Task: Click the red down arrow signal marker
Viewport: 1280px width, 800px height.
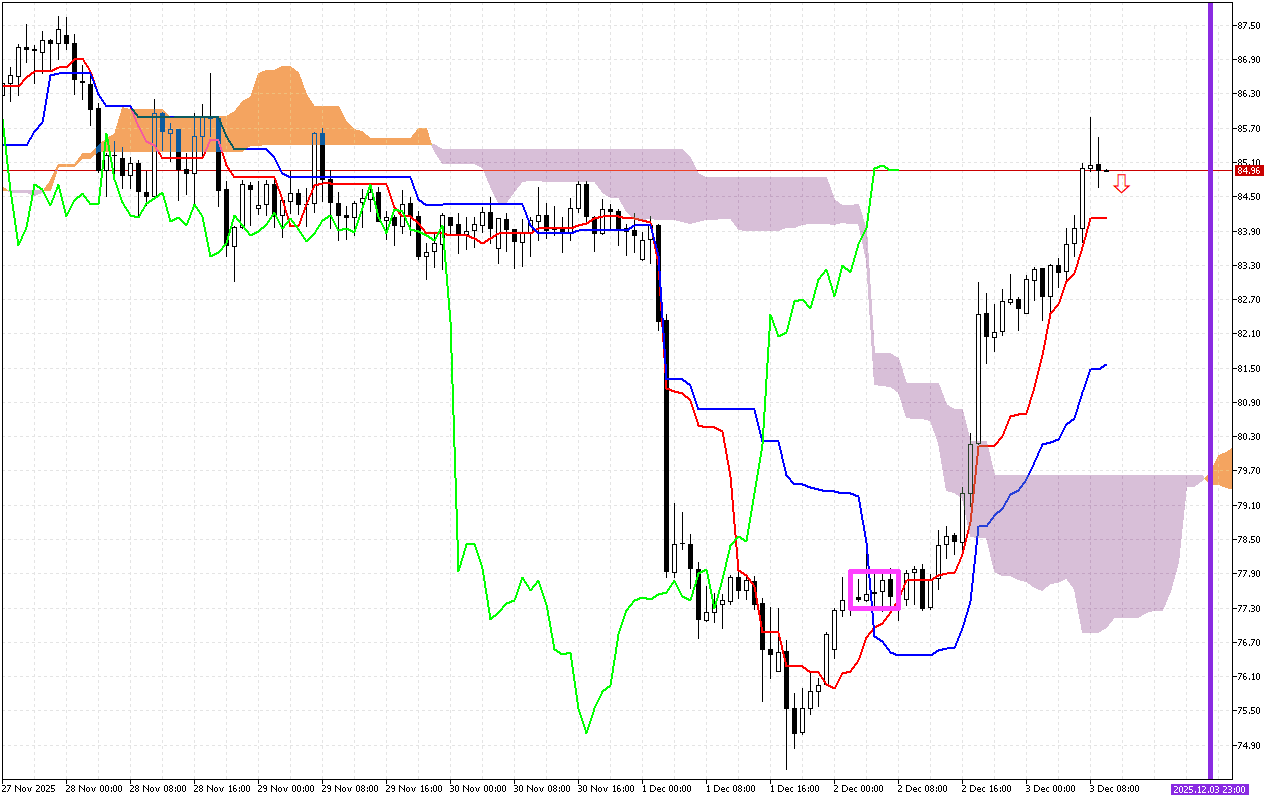Action: 1122,183
